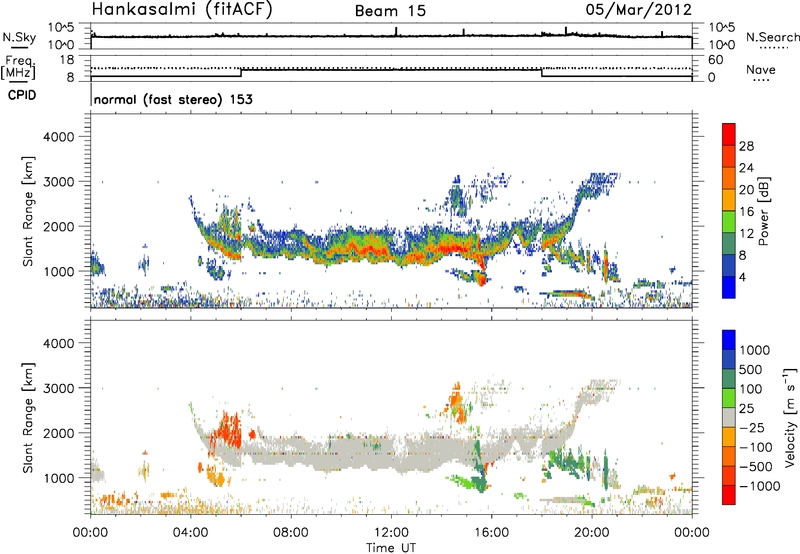Pick the red swatch below -1000 velocity
Viewport: 800px width, 554px height.
tap(729, 495)
